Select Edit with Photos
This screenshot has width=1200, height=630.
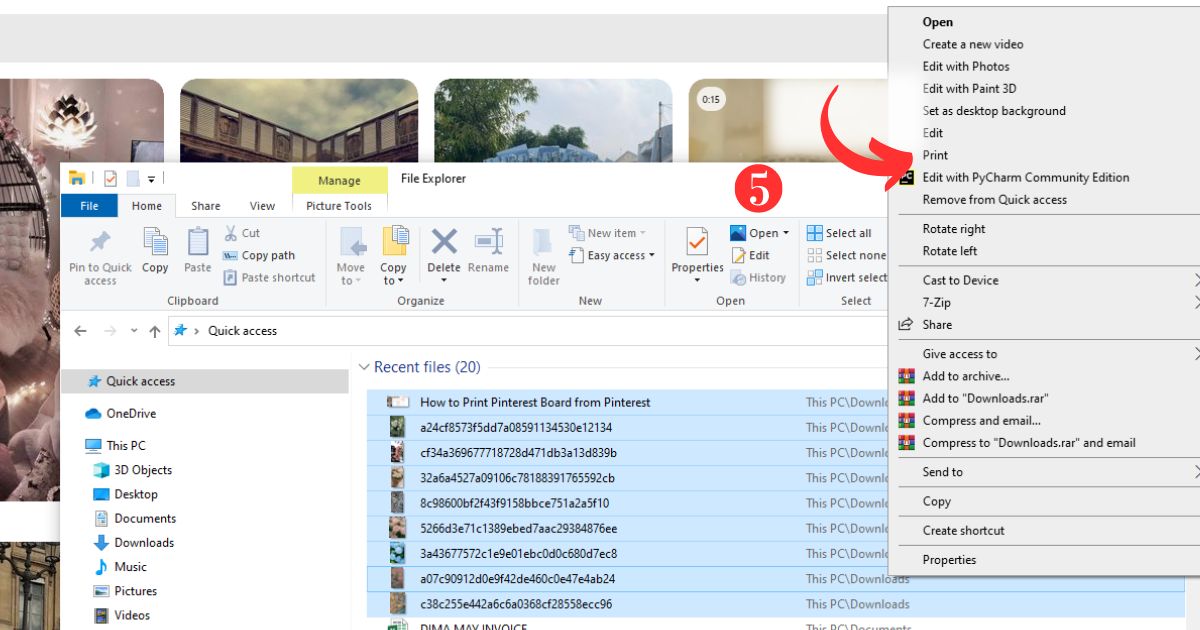(966, 66)
